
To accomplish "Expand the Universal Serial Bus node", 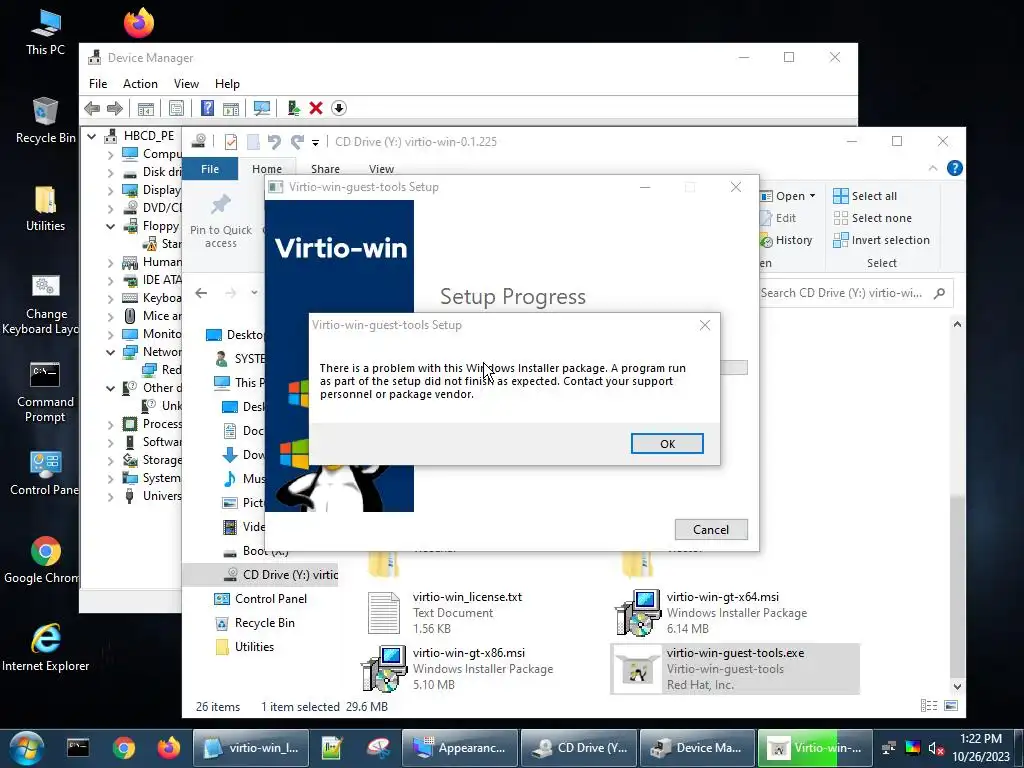I will point(110,496).
